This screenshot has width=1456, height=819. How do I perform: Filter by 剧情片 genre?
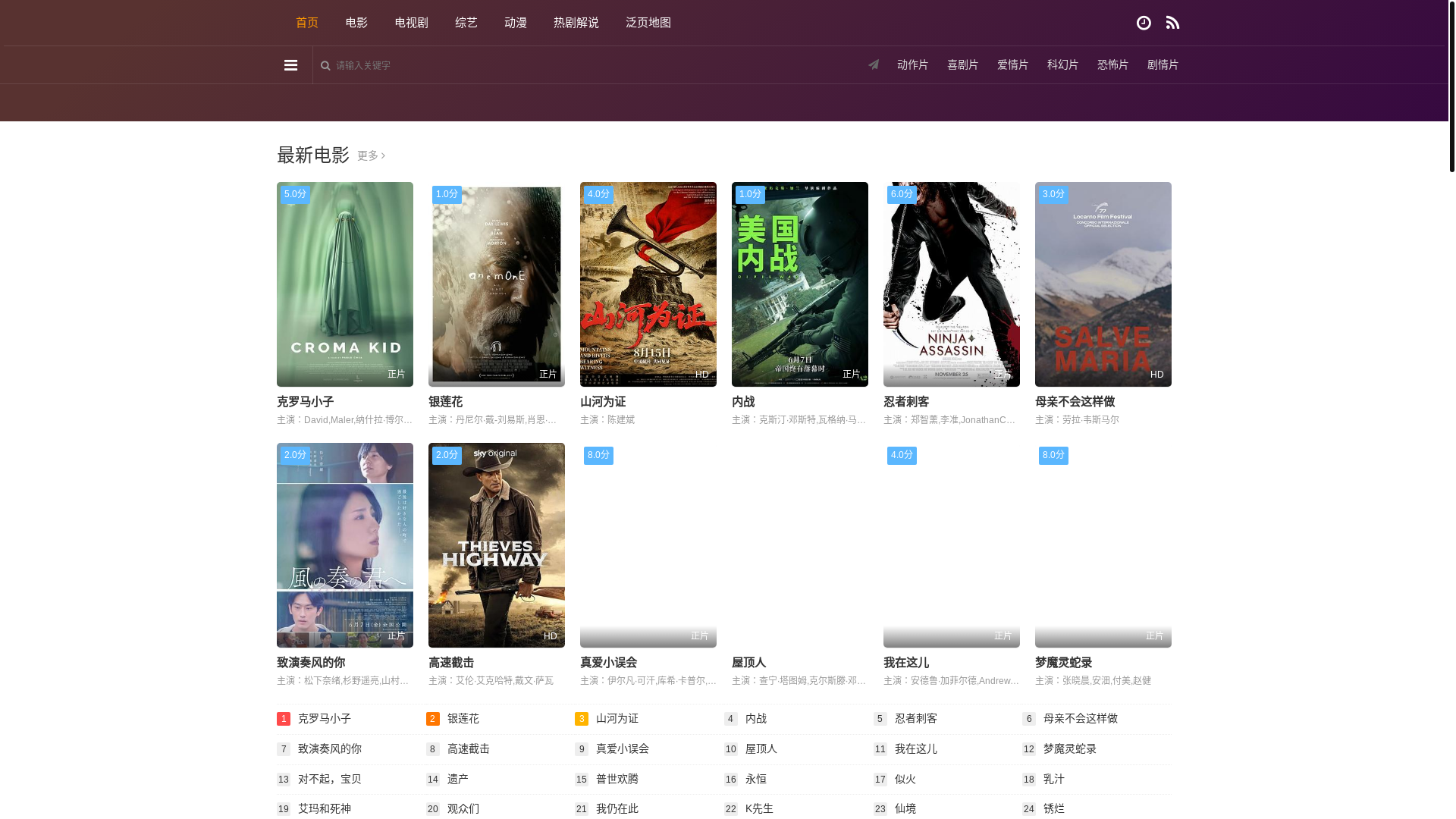click(1163, 65)
